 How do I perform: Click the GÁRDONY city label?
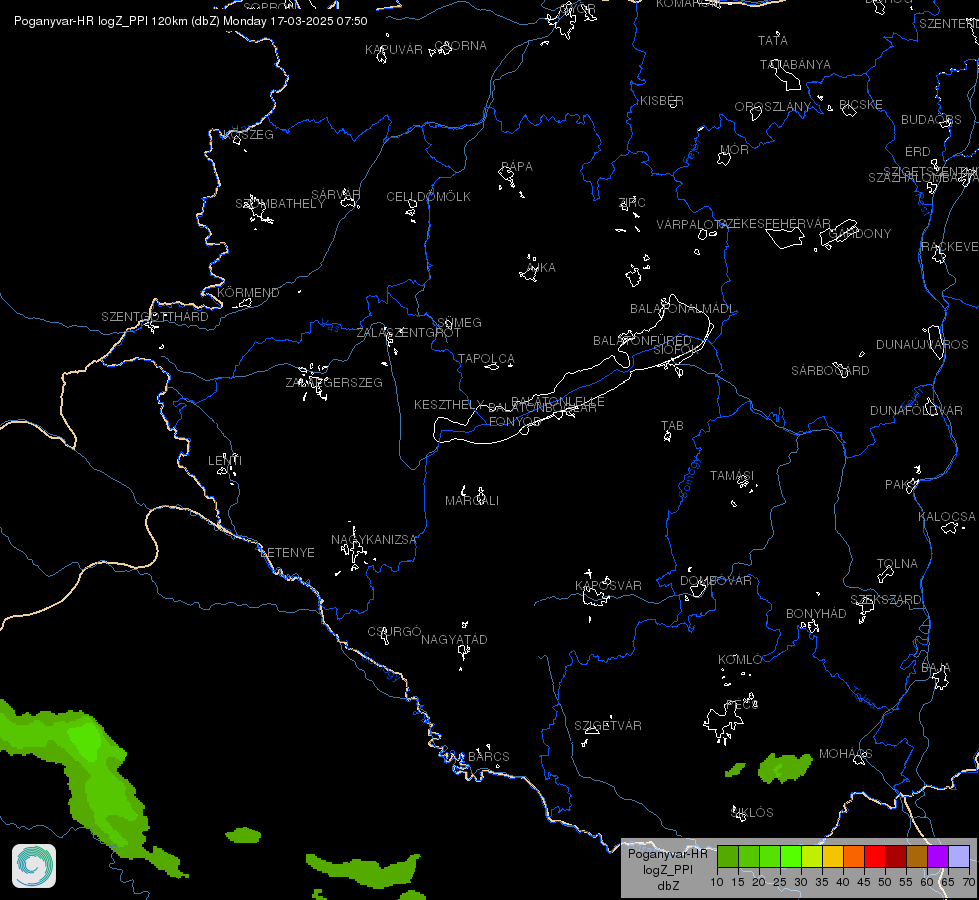click(860, 234)
